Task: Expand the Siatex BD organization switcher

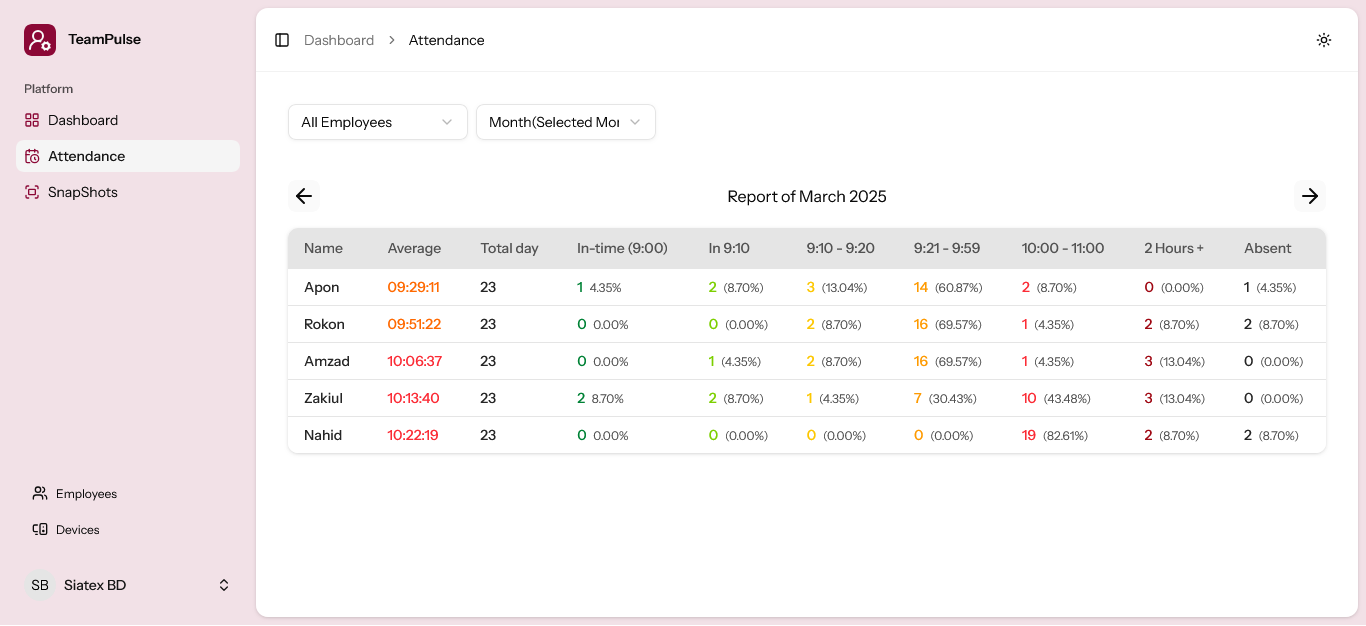Action: [x=224, y=585]
